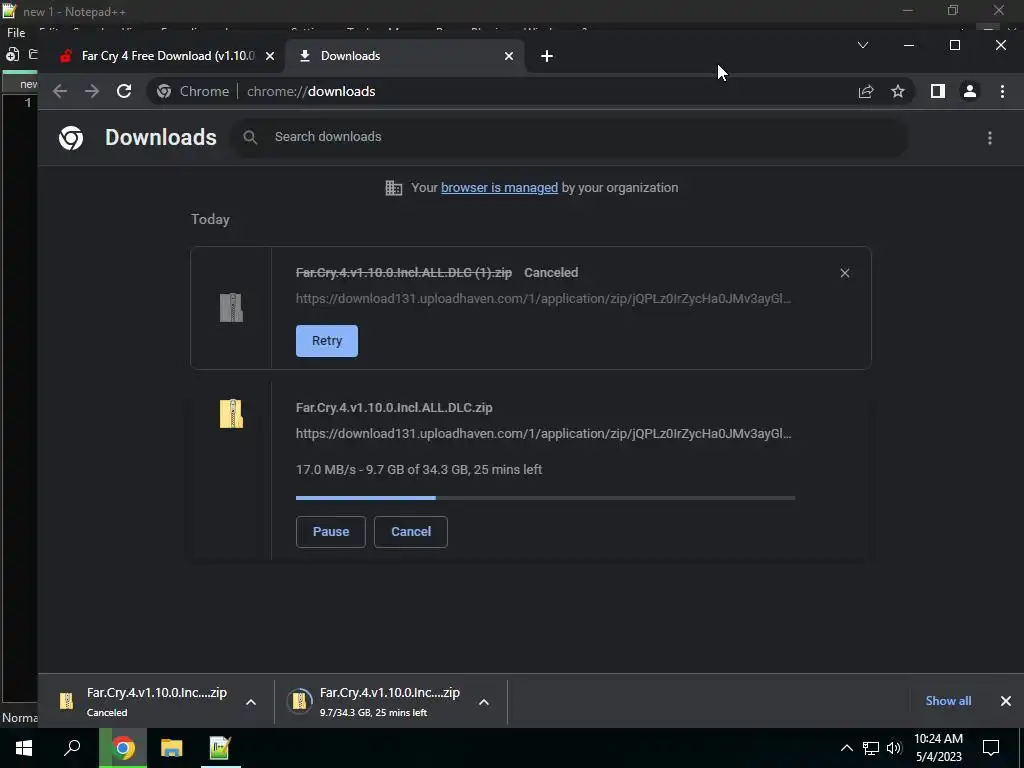The image size is (1024, 768).
Task: Open the Chrome profile avatar menu
Action: point(970,91)
